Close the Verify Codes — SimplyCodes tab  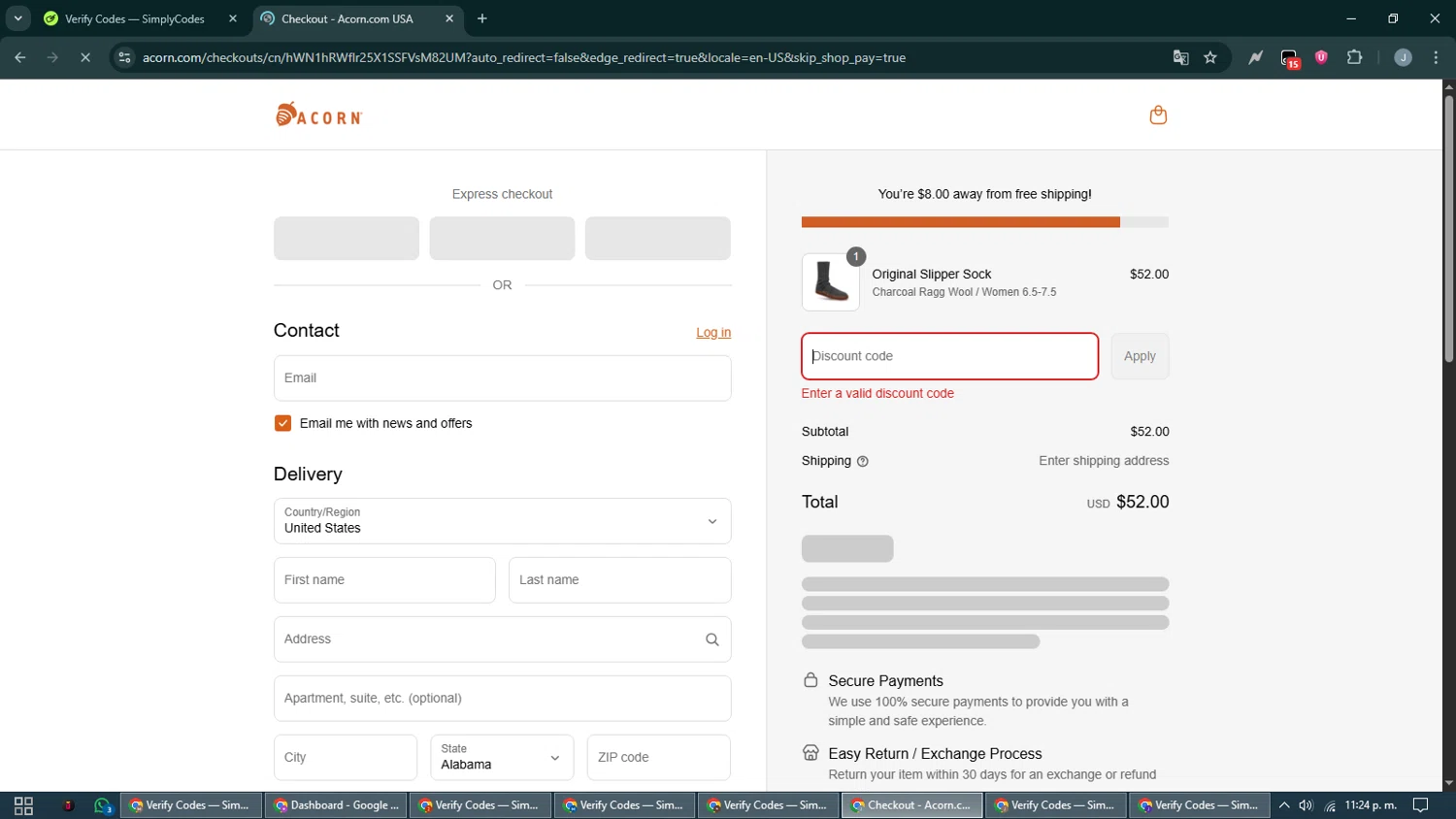(x=233, y=18)
